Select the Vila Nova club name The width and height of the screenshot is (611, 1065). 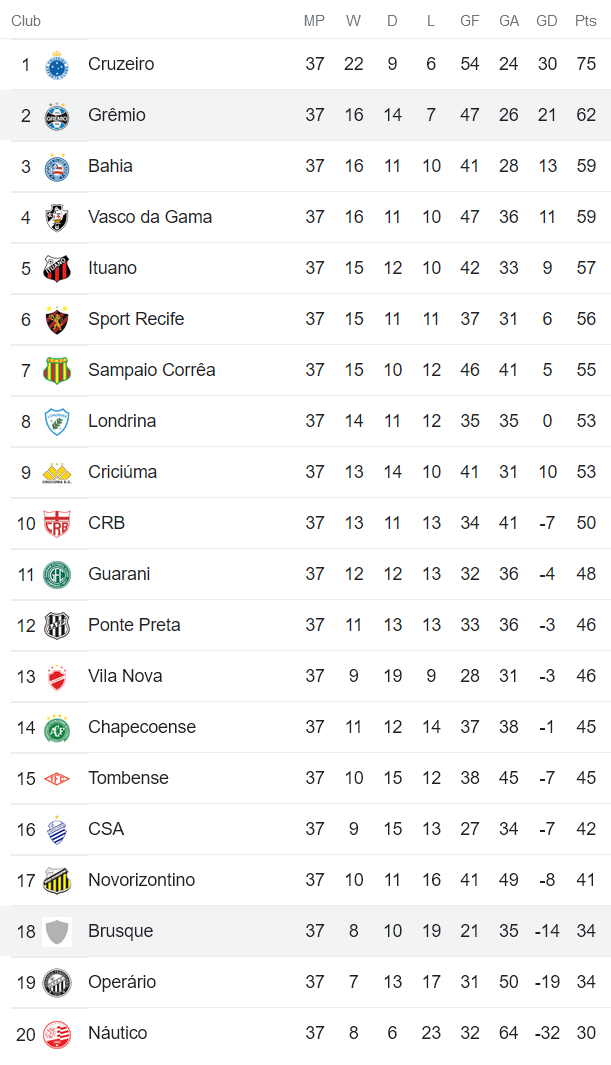125,676
